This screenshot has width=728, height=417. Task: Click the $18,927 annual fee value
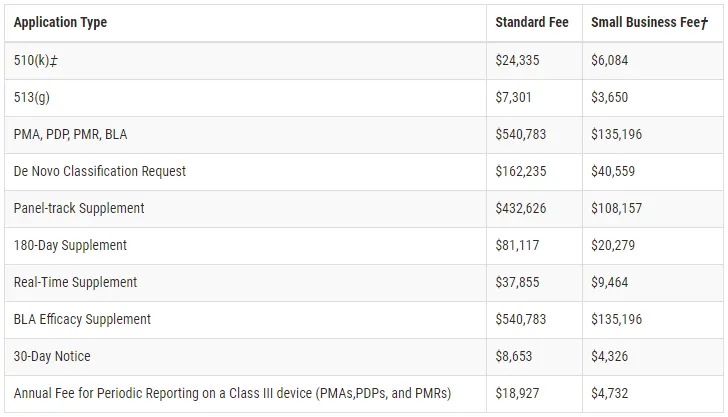tap(517, 393)
